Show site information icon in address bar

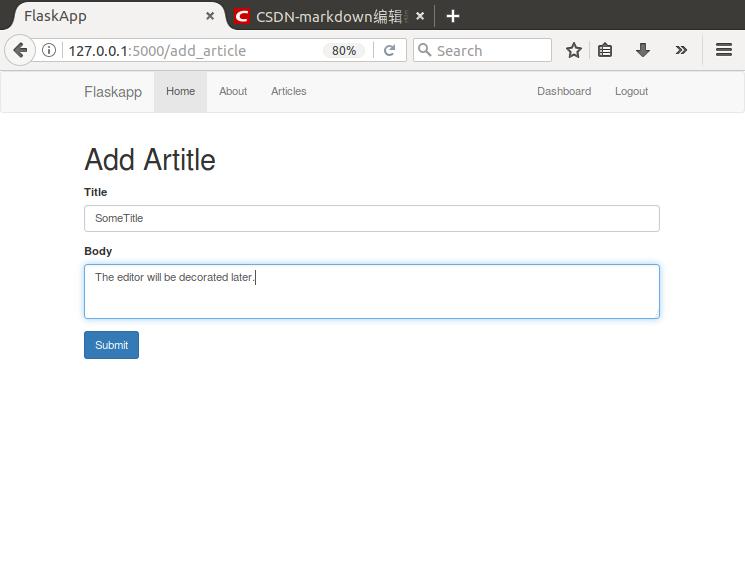tap(48, 50)
